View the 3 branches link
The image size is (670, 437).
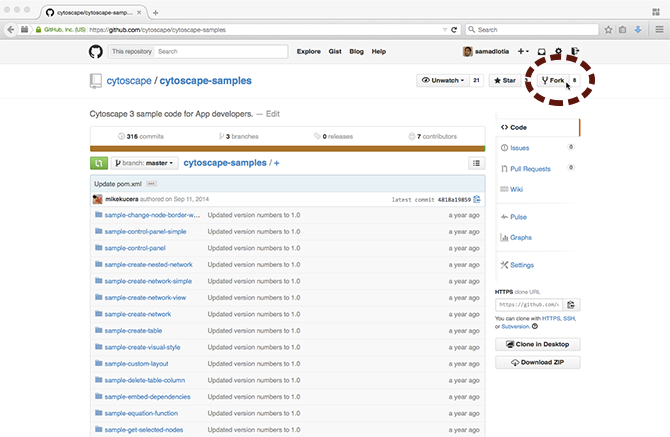[x=239, y=136]
